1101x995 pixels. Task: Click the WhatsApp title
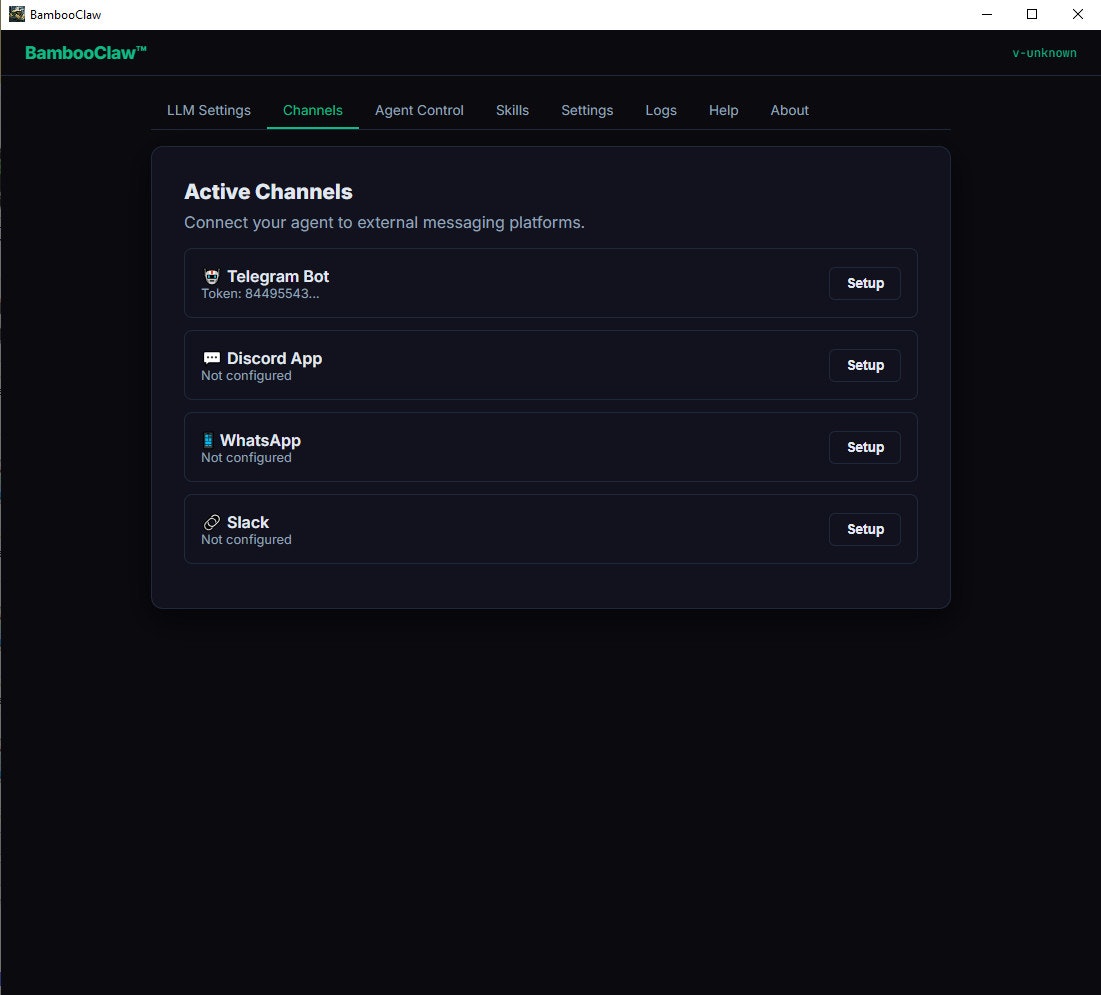point(261,440)
